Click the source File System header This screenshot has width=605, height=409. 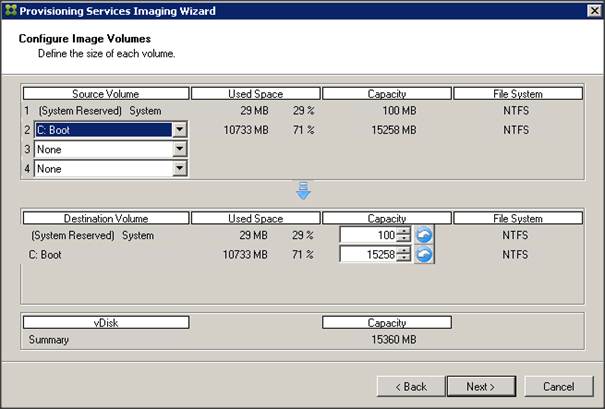518,93
